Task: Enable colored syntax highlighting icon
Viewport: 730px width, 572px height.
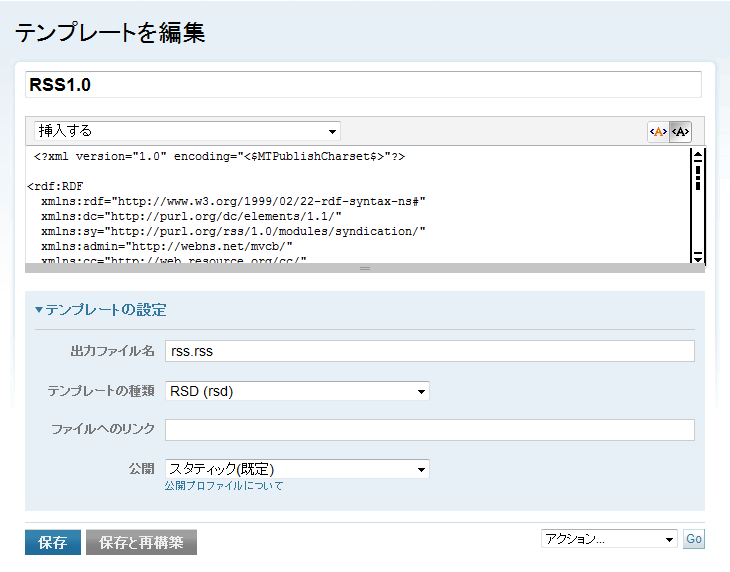Action: (x=658, y=131)
